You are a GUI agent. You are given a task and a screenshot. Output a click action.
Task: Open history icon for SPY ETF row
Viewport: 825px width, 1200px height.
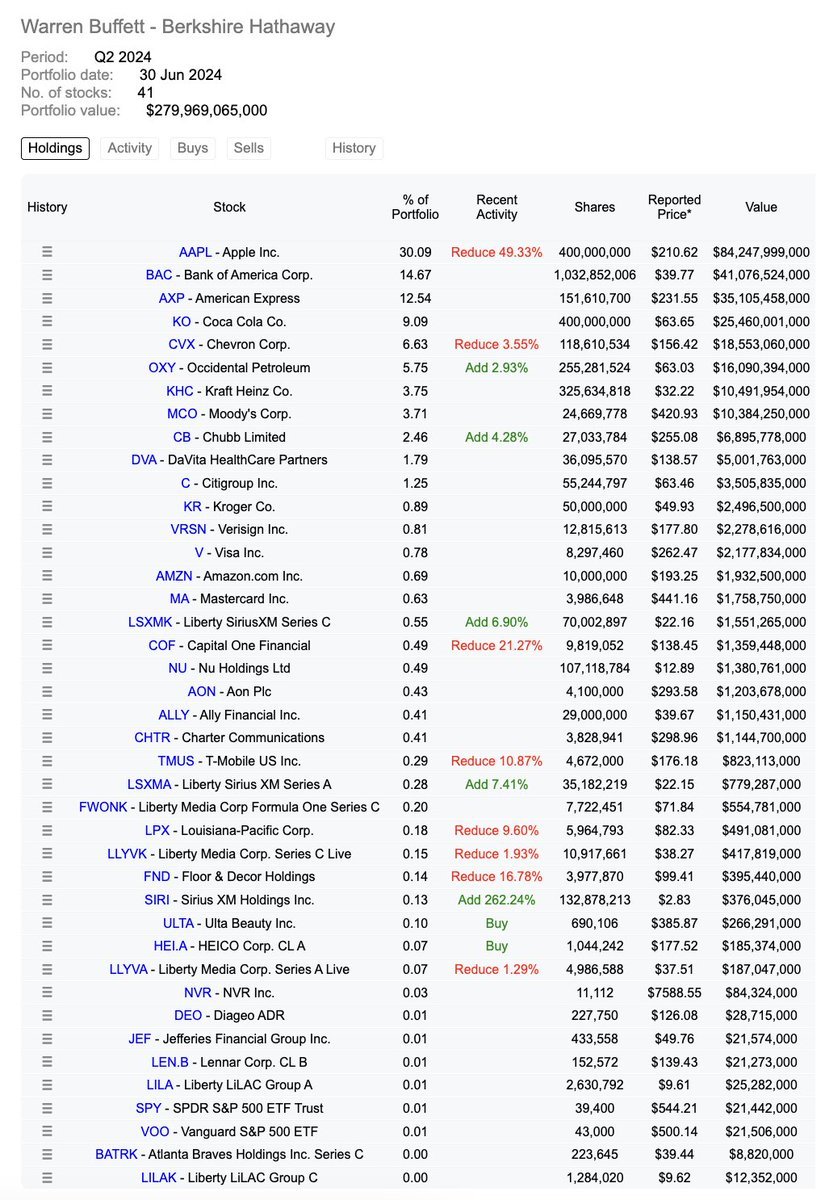[46, 1108]
